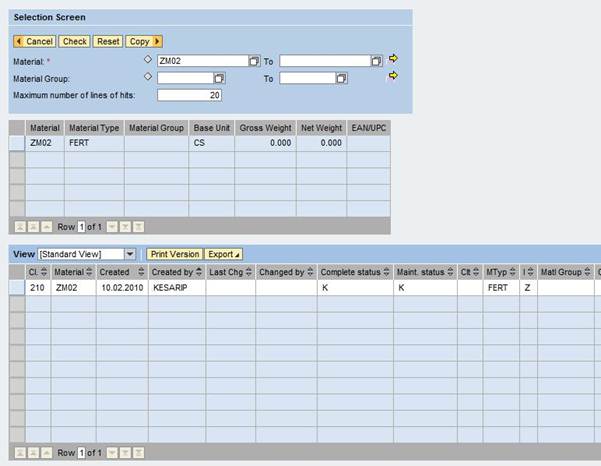Click FERT cell in upper table
This screenshot has height=466, width=601.
pos(94,143)
